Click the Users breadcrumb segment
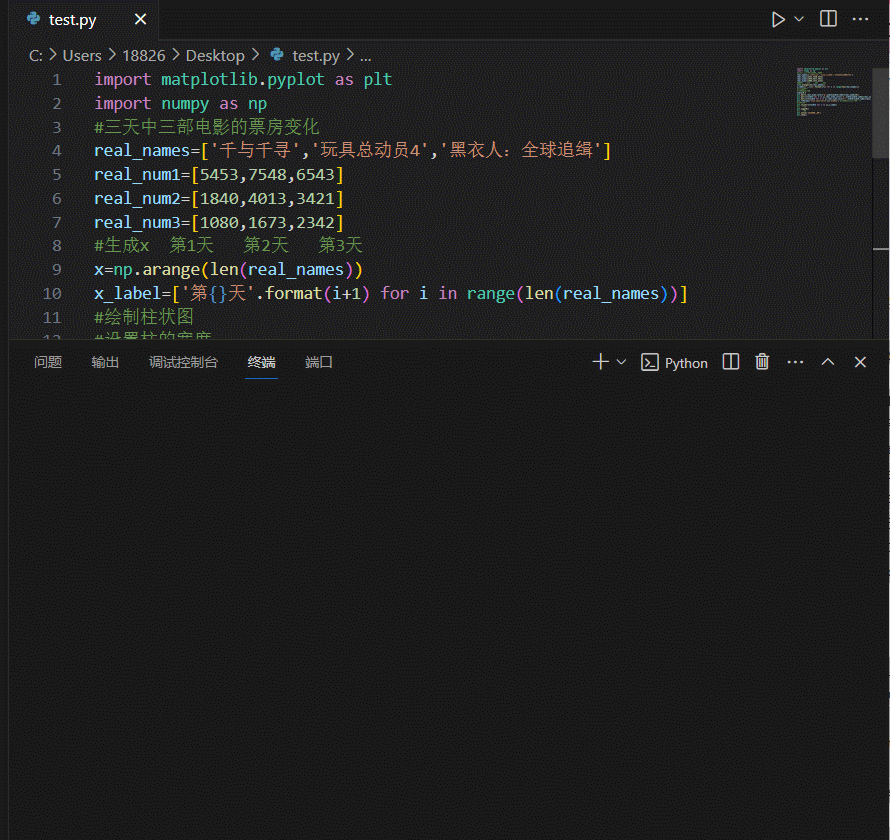 click(82, 56)
